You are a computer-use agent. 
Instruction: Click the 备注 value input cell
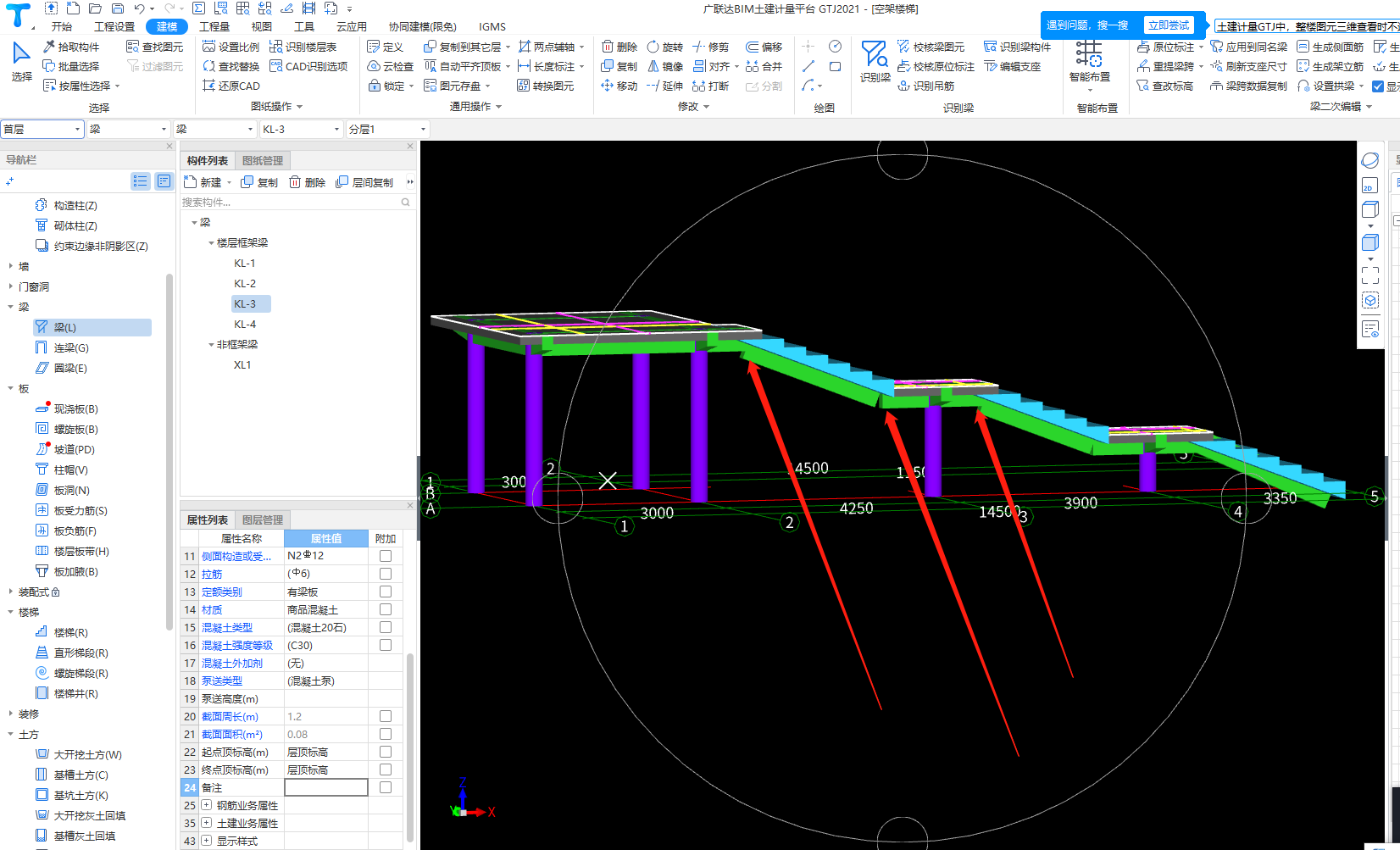(326, 787)
